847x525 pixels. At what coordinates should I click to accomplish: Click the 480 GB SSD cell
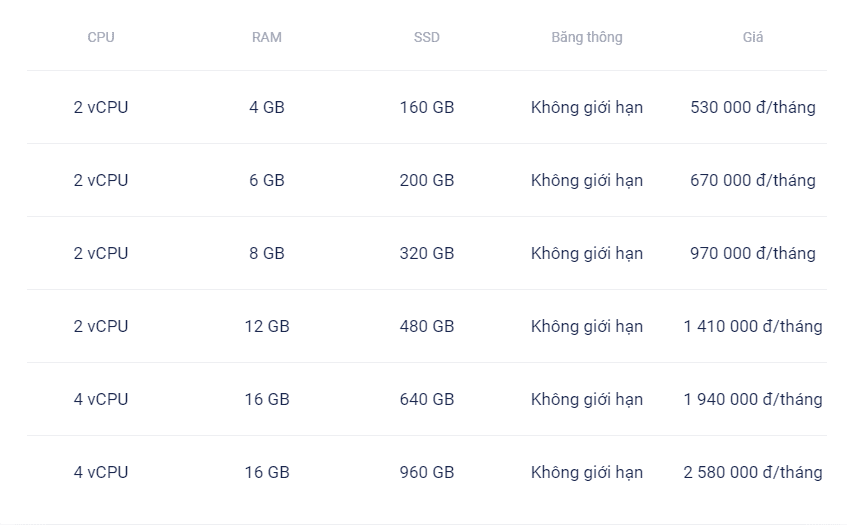click(x=427, y=326)
